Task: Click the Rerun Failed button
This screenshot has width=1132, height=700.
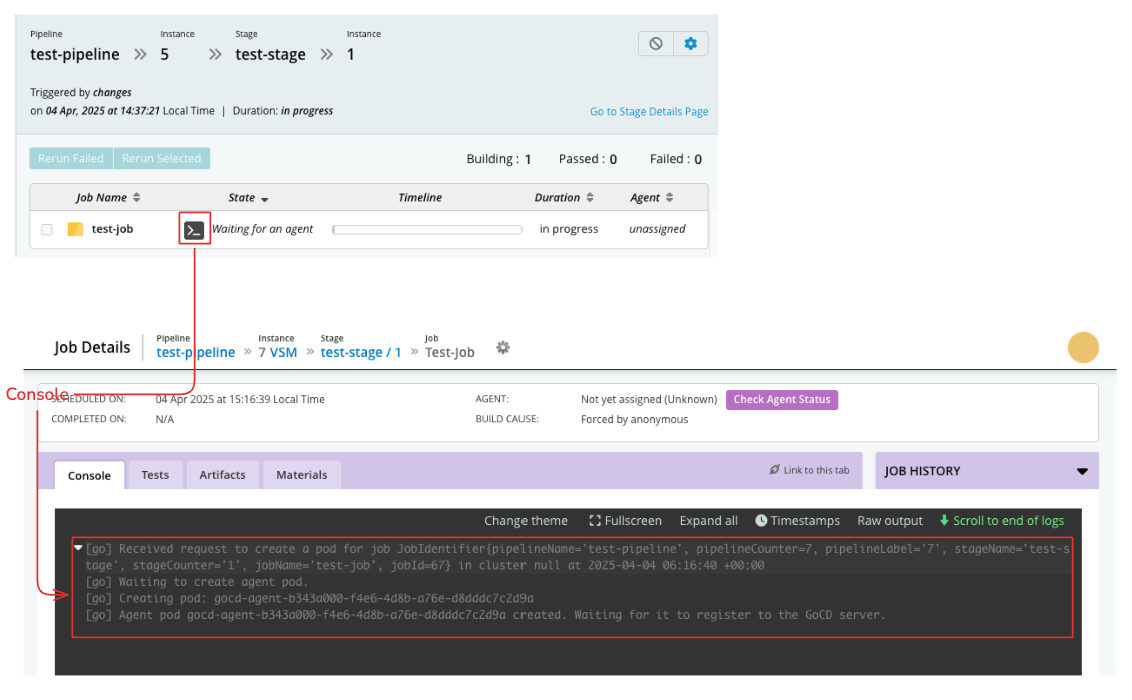Action: point(71,158)
